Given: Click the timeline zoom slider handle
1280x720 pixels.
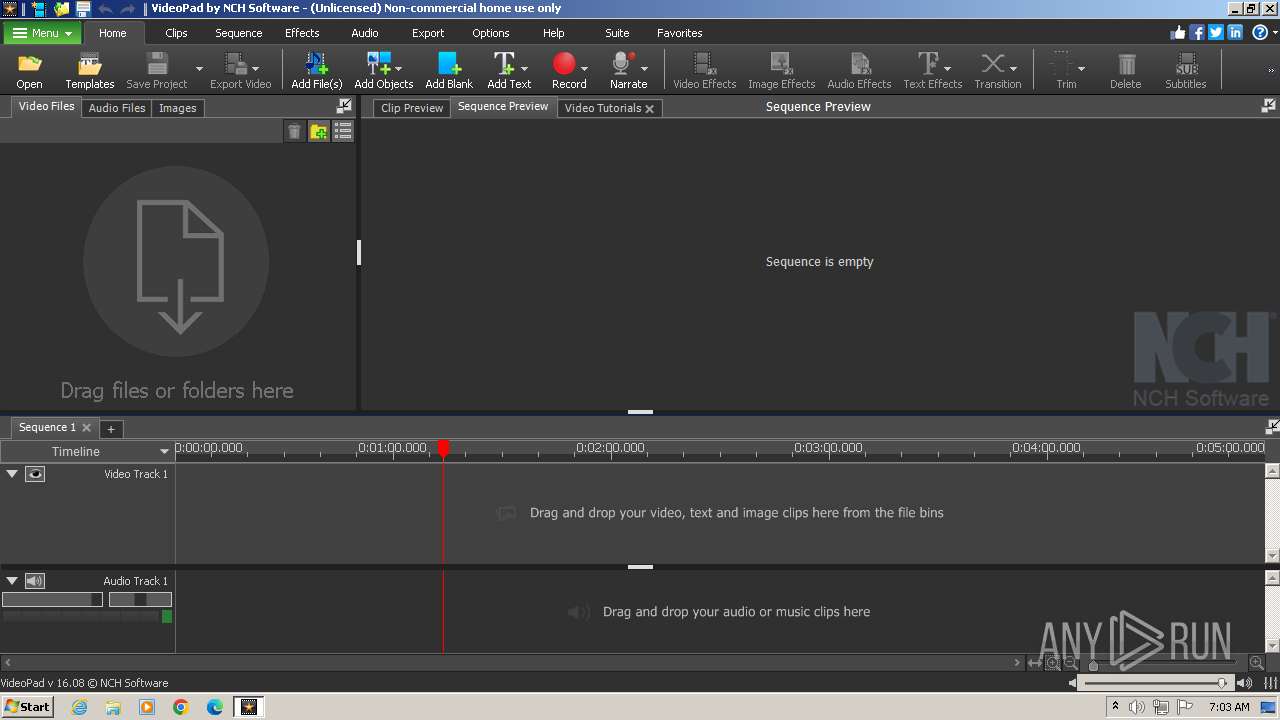Looking at the screenshot, I should point(1093,664).
